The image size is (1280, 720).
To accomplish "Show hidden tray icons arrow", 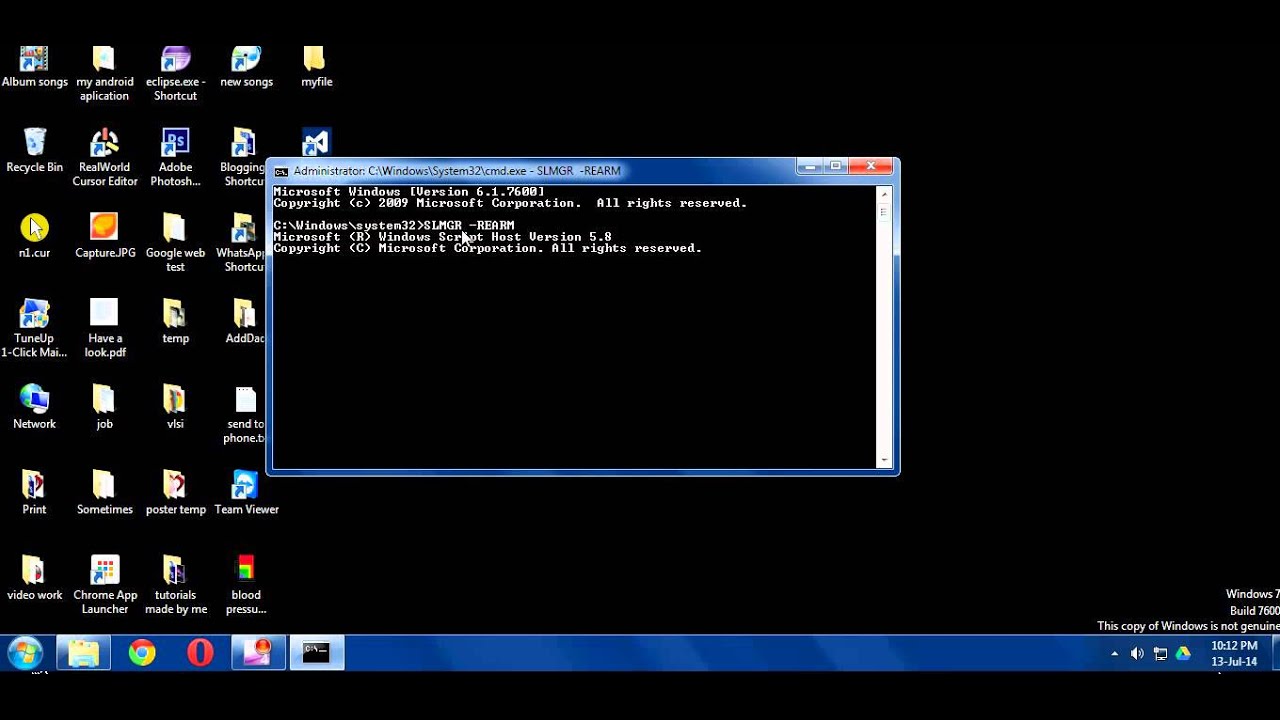I will tap(1114, 654).
